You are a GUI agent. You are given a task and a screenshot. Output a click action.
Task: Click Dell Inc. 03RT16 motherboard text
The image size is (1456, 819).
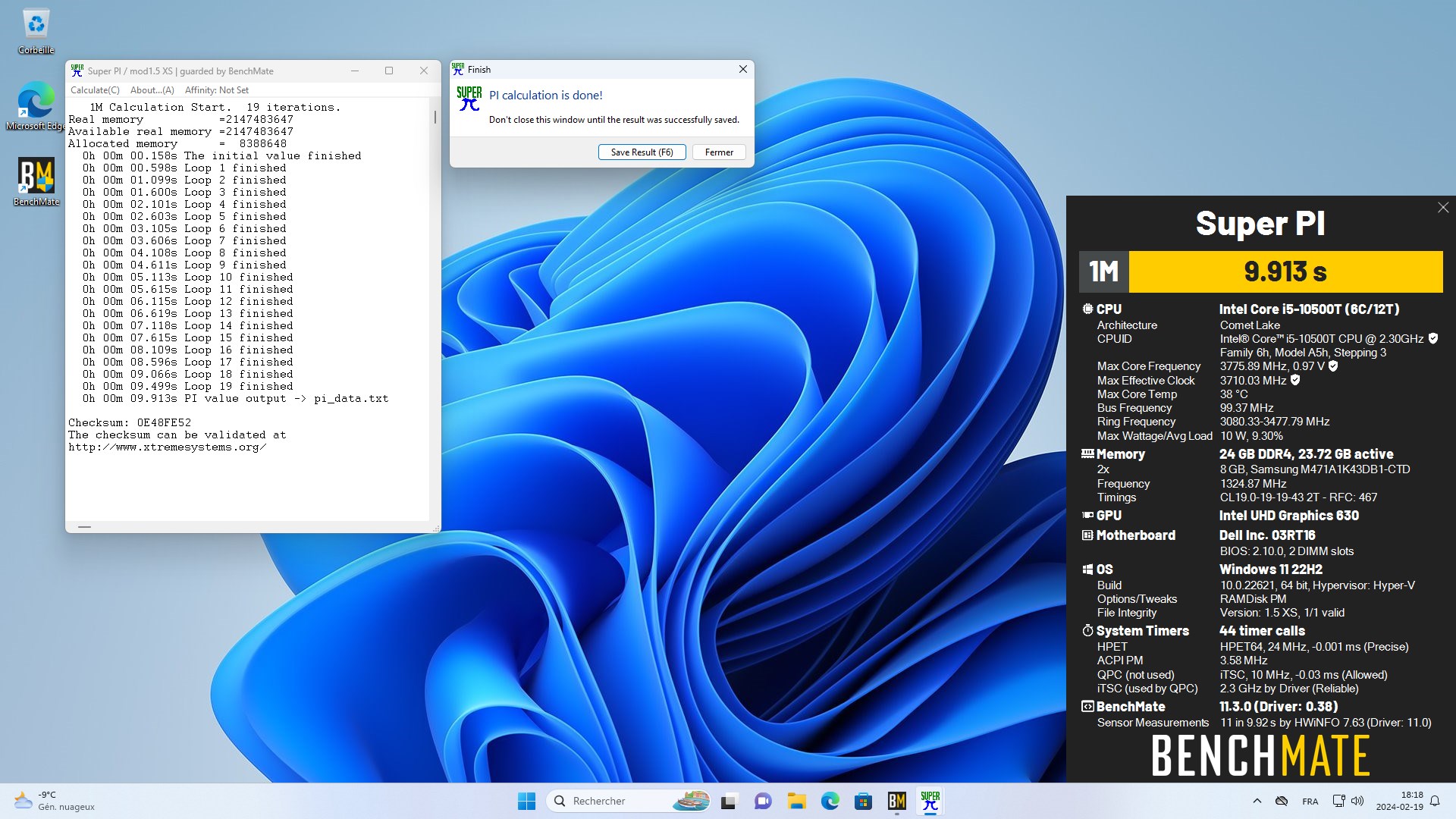[x=1267, y=535]
